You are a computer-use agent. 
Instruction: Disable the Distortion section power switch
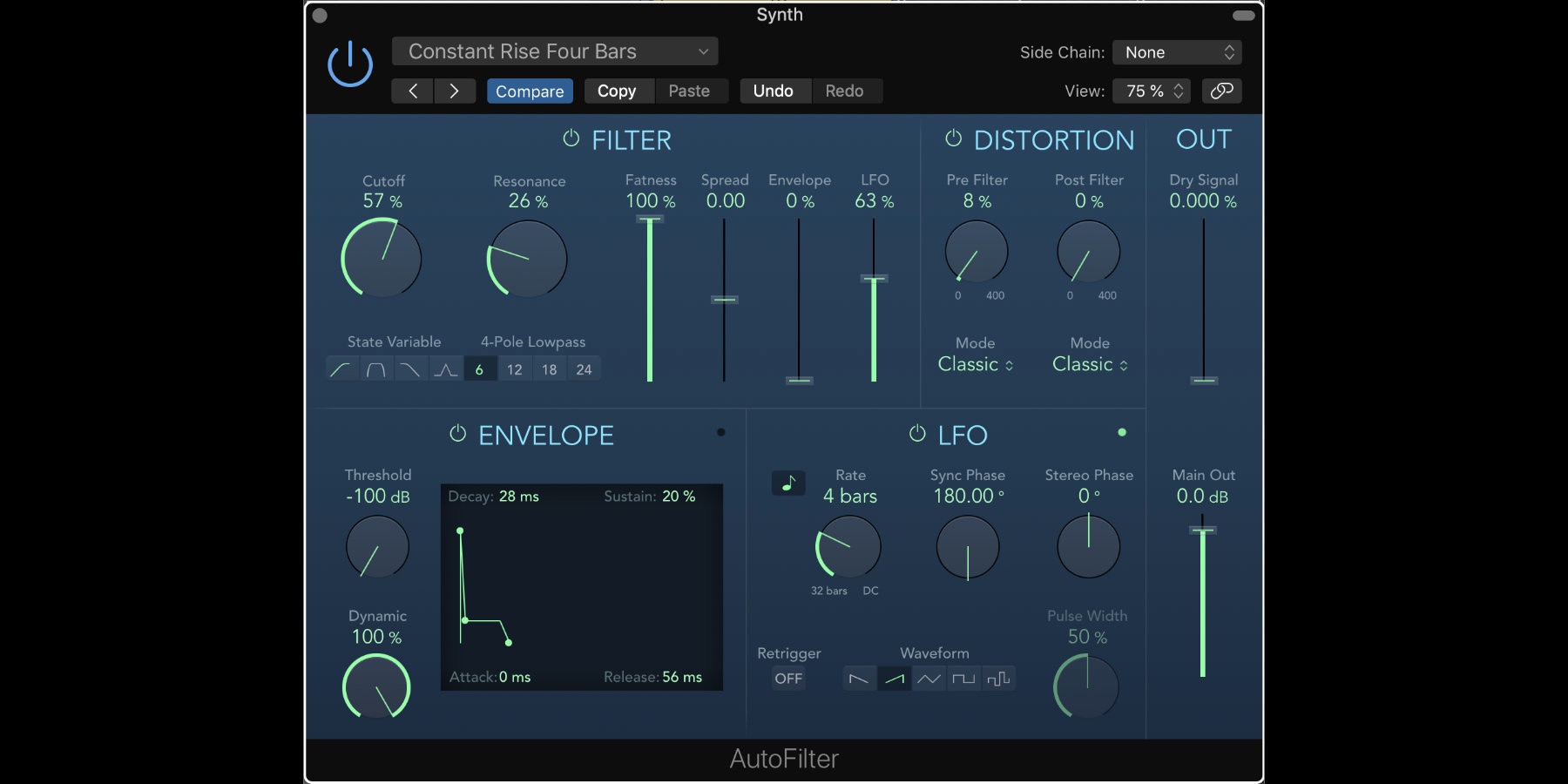click(954, 139)
